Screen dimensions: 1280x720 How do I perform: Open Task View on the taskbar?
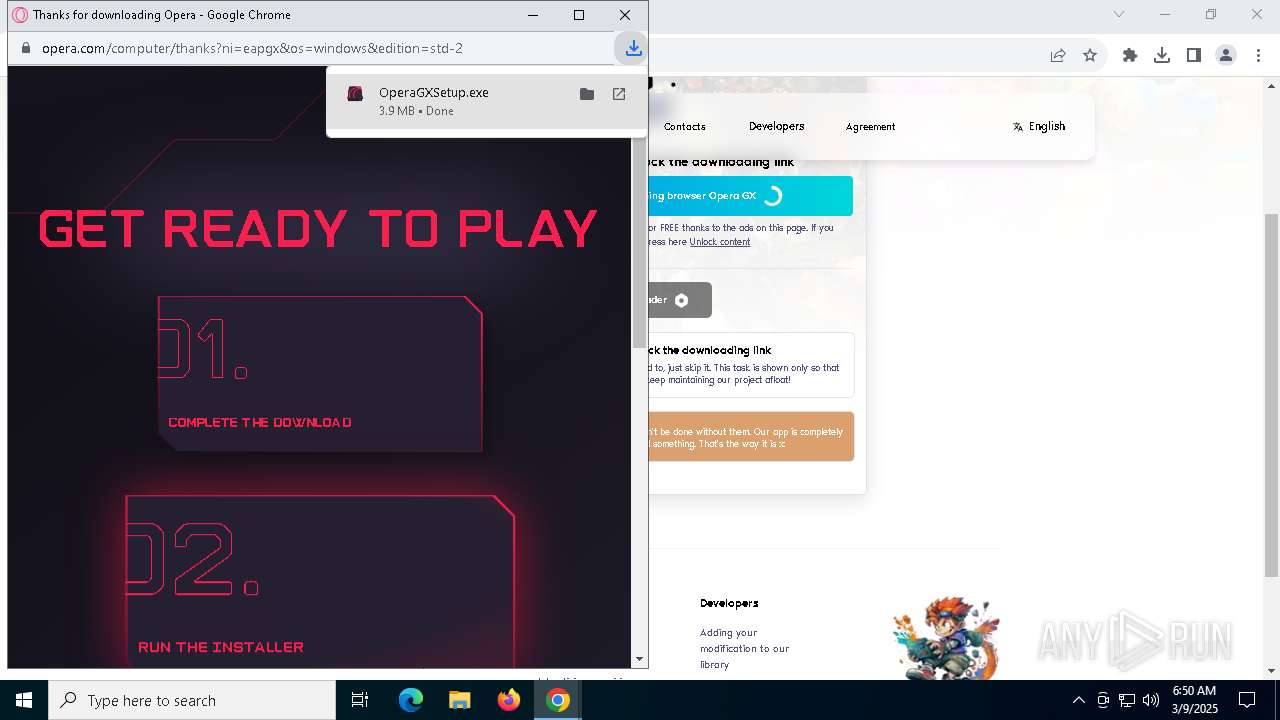click(360, 700)
